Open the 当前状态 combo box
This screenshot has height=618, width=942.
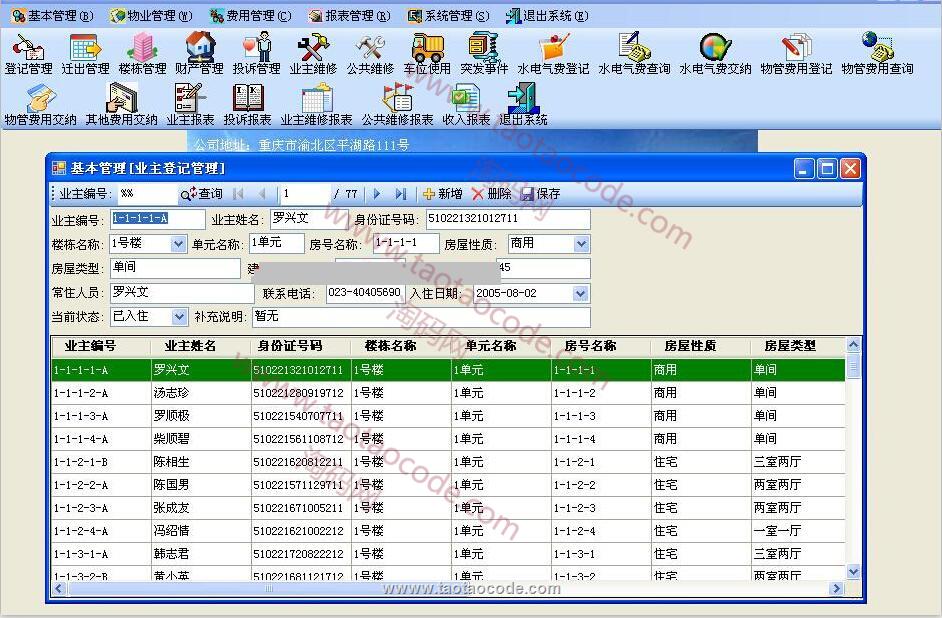click(179, 317)
